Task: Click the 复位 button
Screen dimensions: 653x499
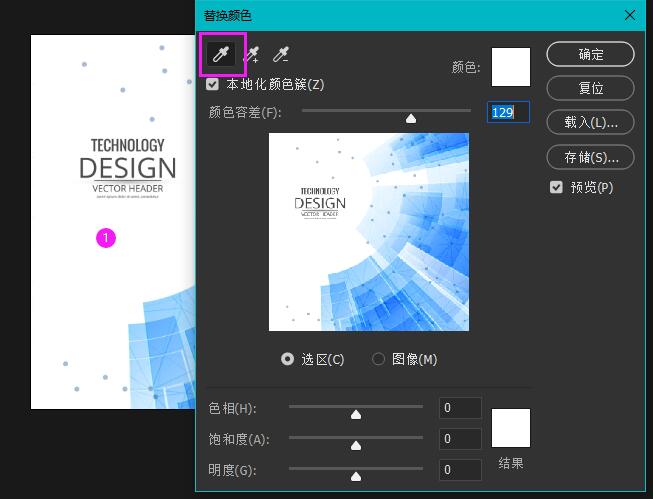Action: click(x=591, y=88)
